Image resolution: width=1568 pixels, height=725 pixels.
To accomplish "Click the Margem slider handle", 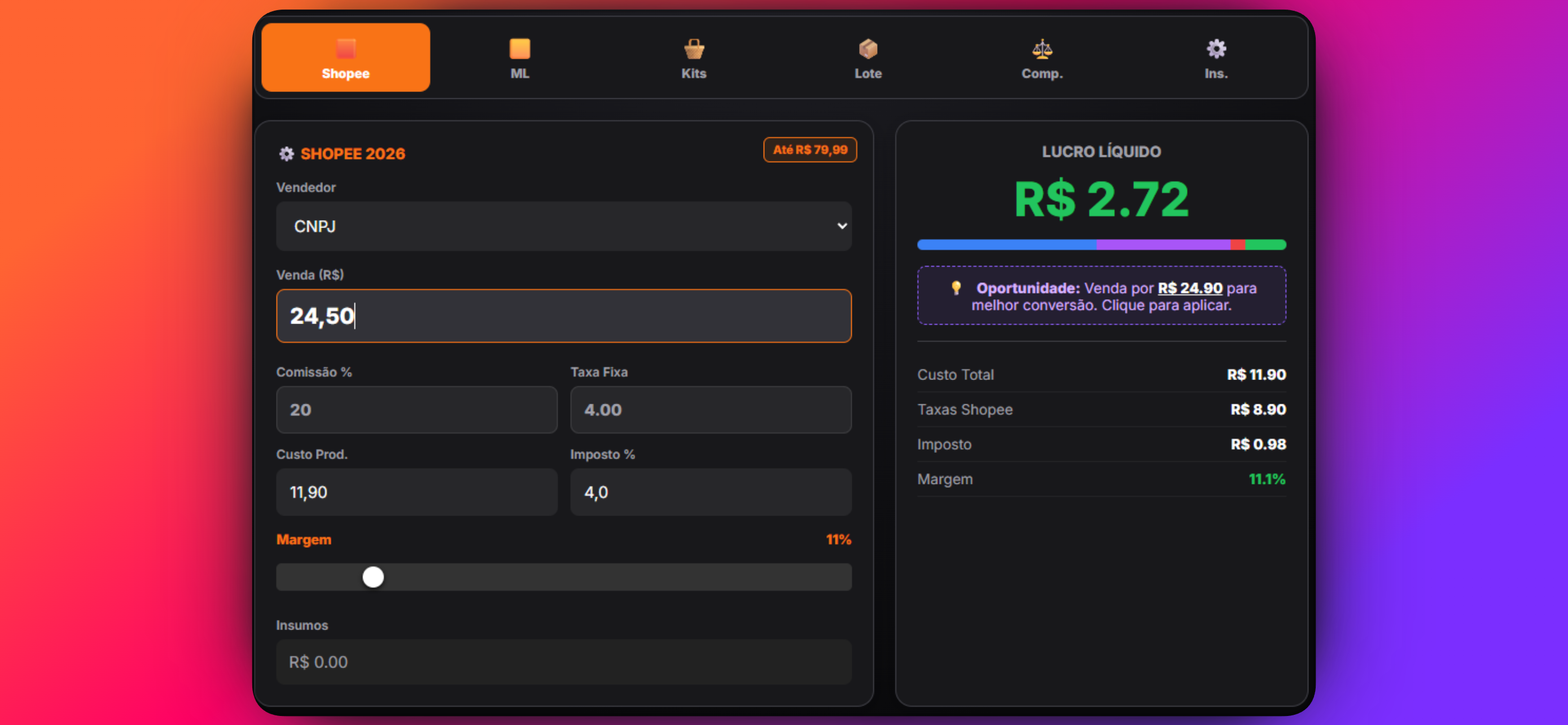I will (373, 576).
